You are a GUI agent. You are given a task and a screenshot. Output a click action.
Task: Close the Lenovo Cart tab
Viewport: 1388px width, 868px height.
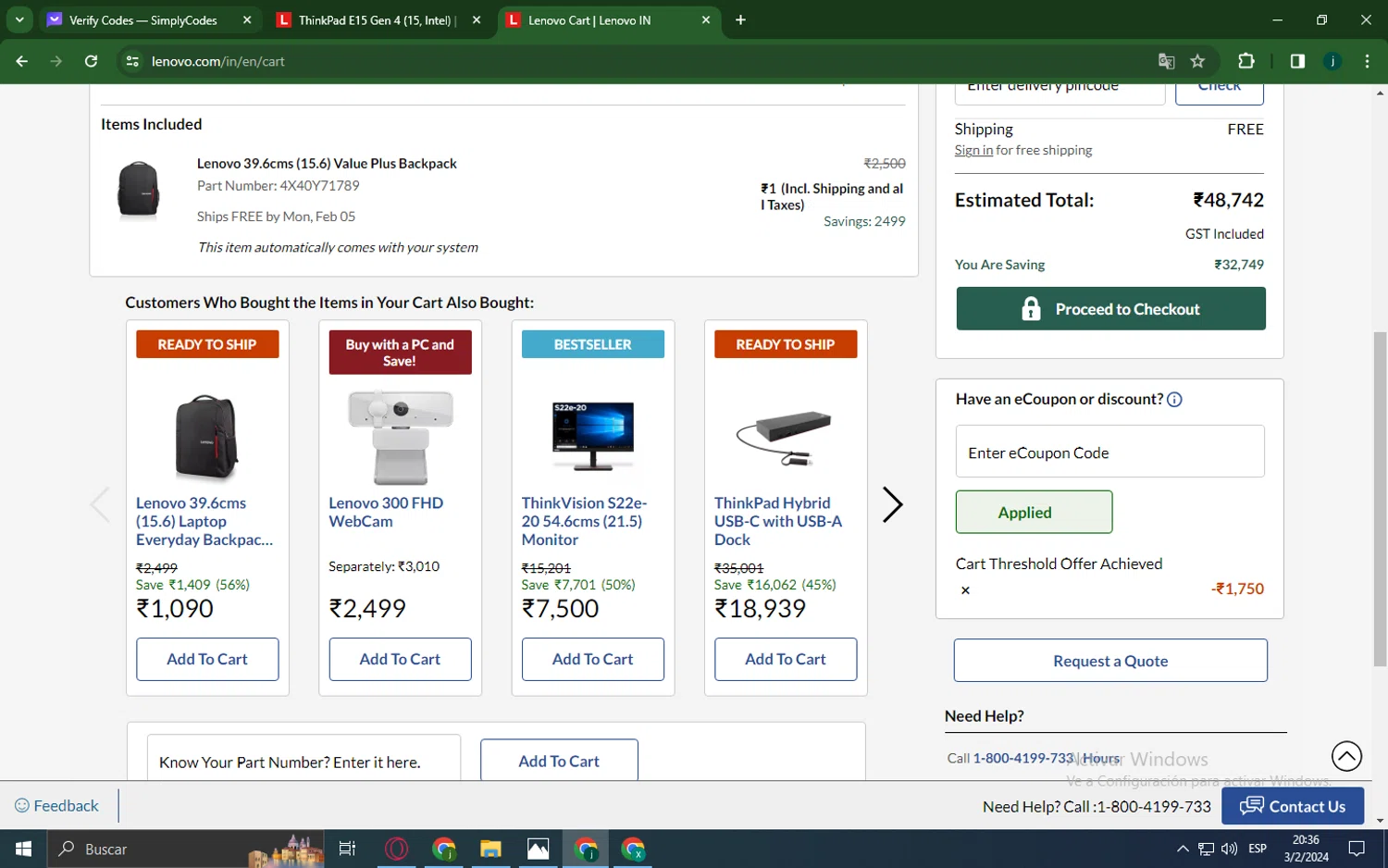tap(706, 19)
